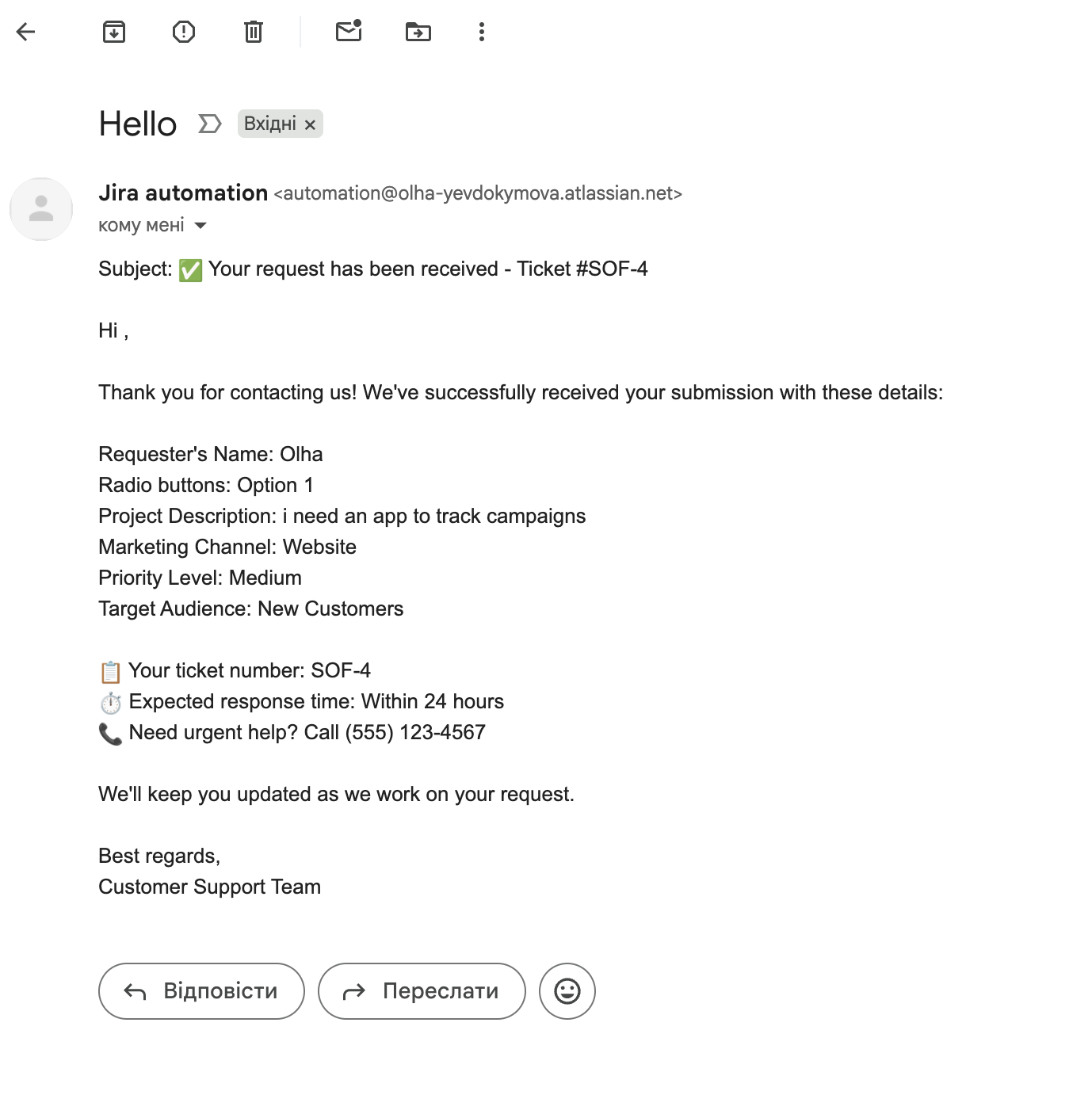The image size is (1092, 1095).
Task: Archive this email
Action: pos(114,32)
